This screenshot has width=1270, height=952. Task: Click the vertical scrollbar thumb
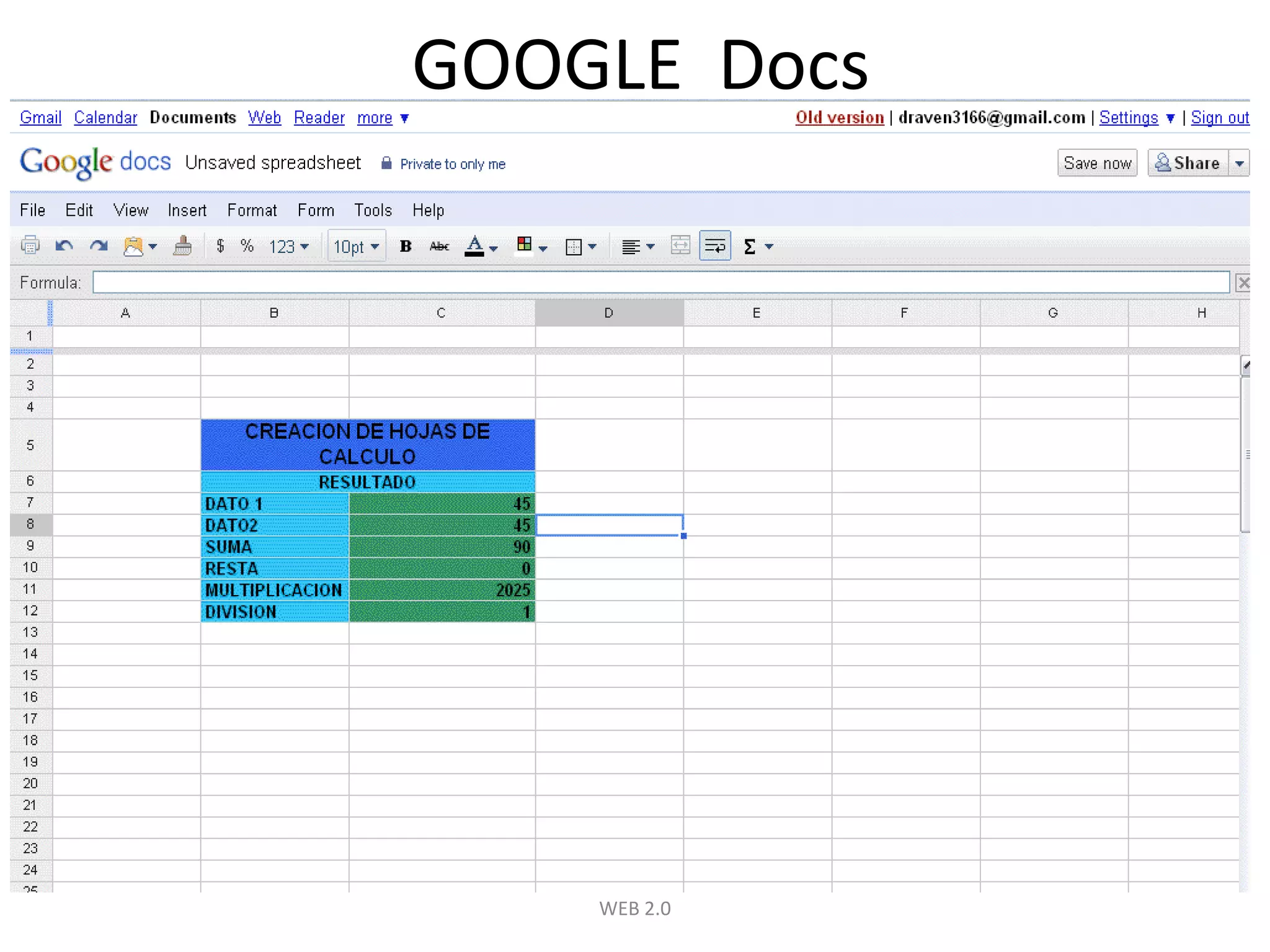1245,455
